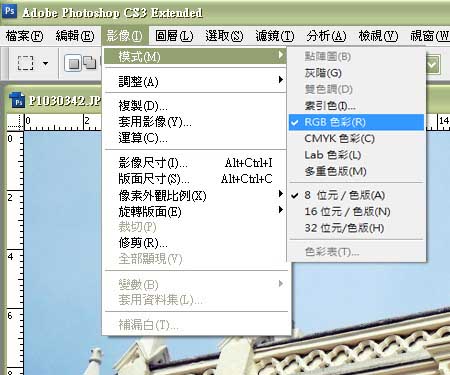Click the Photoshop Ps title bar icon

pos(9,11)
